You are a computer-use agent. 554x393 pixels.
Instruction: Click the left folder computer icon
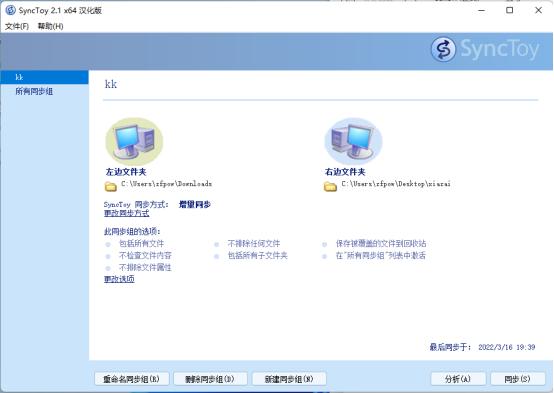click(134, 141)
